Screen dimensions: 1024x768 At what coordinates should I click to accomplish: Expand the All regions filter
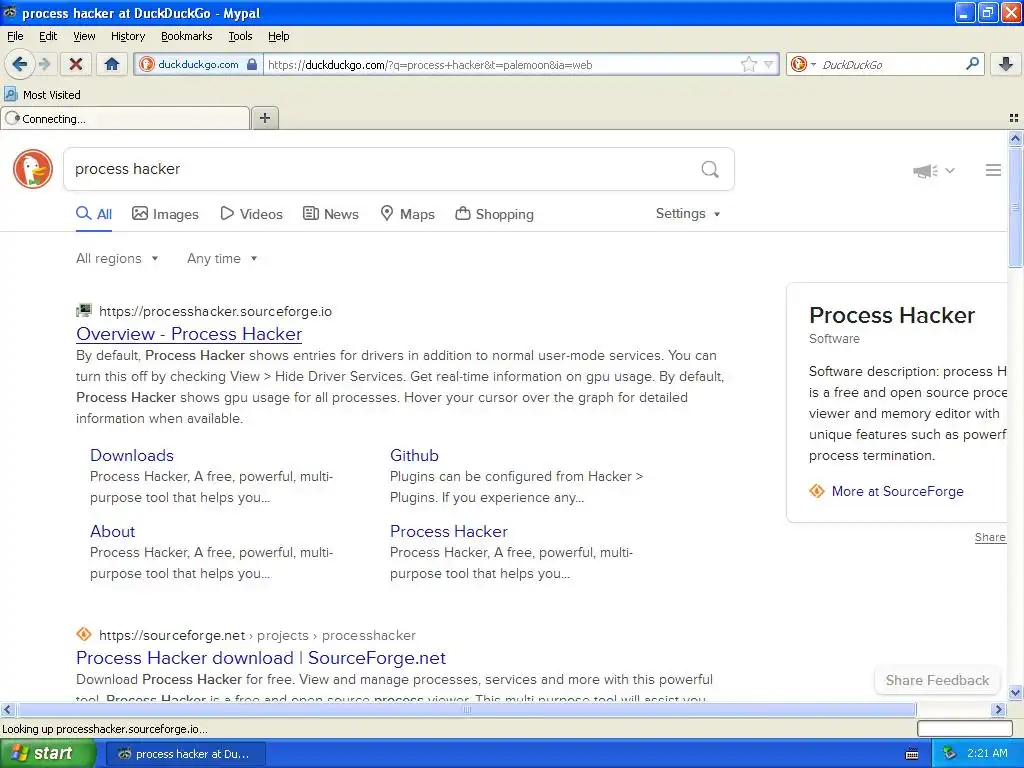point(117,259)
